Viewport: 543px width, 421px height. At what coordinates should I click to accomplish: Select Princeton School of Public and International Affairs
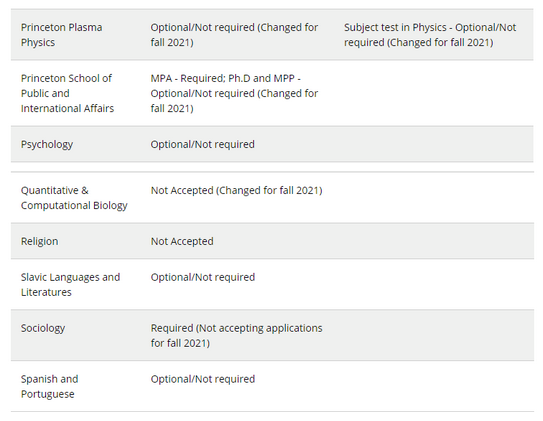pos(67,93)
